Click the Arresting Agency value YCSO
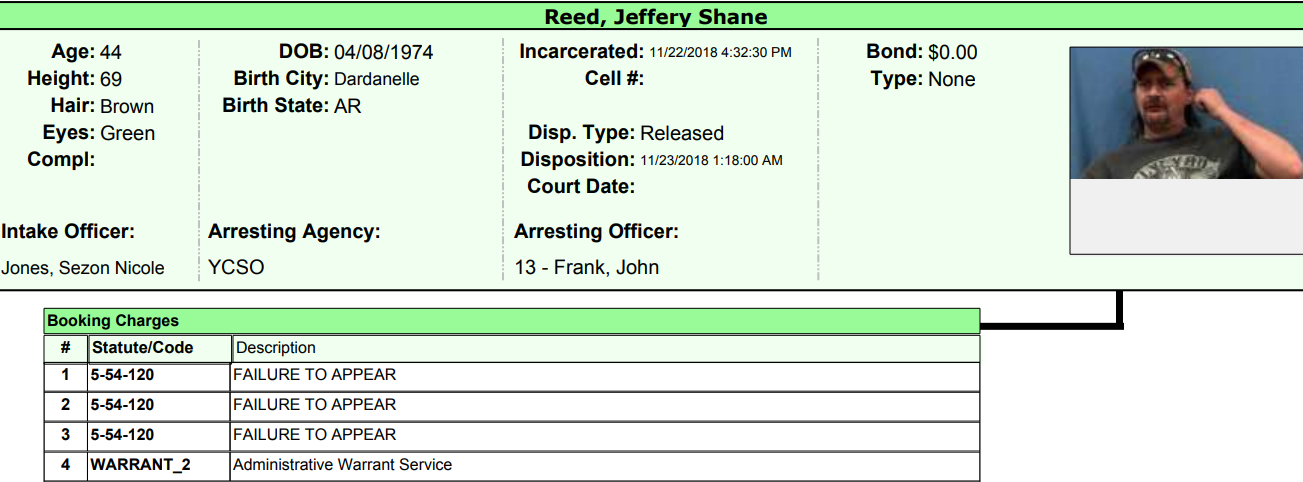Viewport: 1303px width, 482px height. point(236,267)
